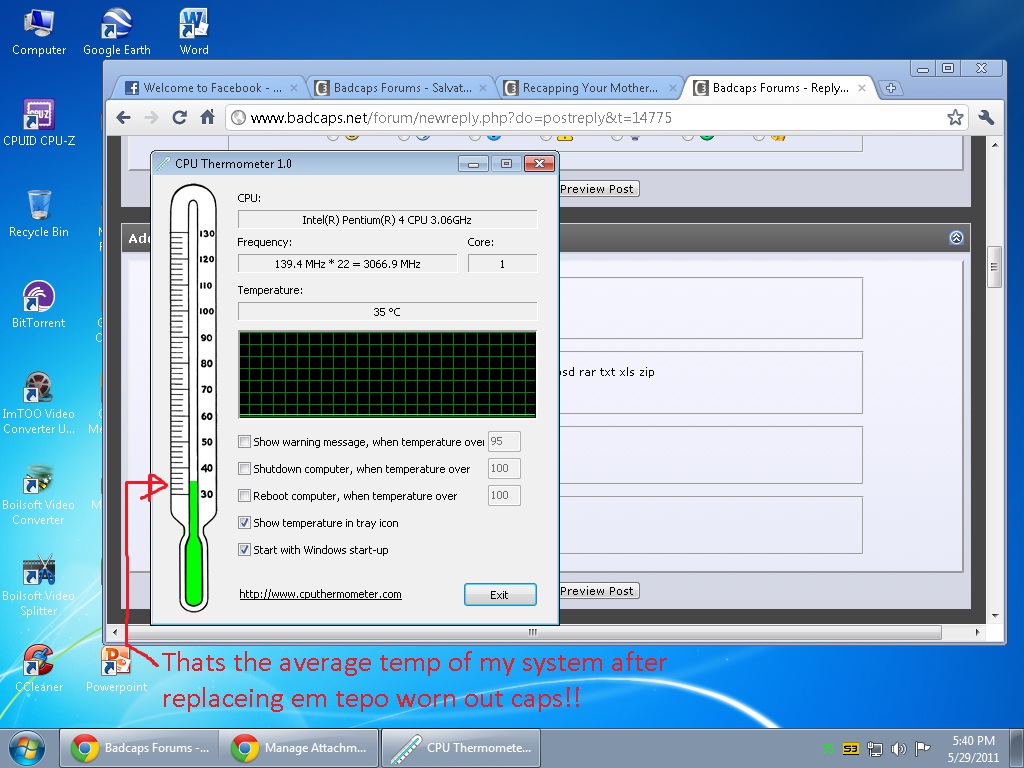
Task: Click Chrome reload page icon
Action: pos(180,117)
